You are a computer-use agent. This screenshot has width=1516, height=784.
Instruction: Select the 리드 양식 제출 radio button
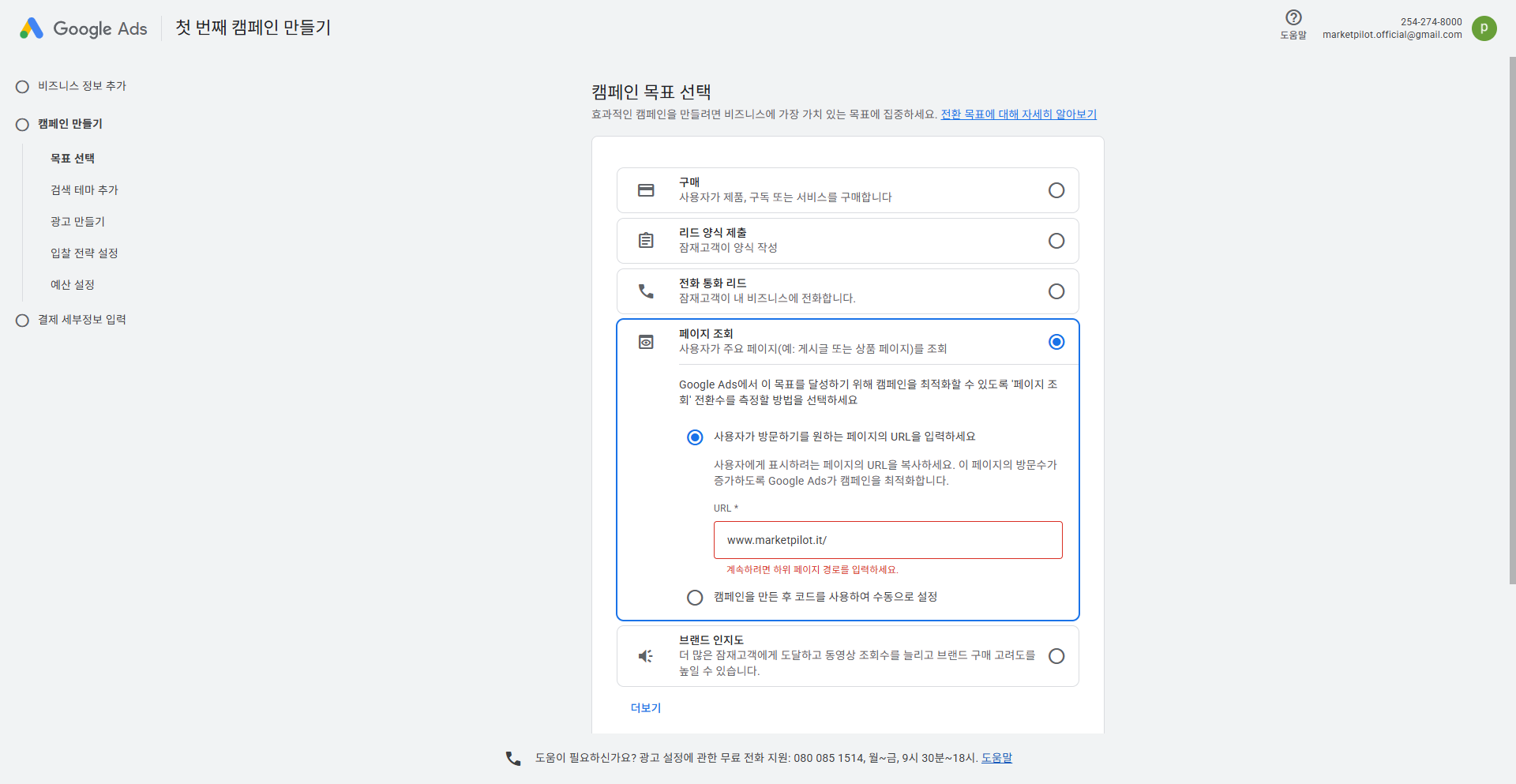click(1056, 241)
